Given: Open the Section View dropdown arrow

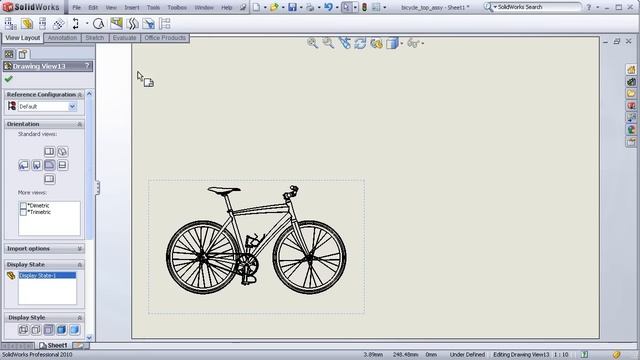Looking at the screenshot, I should pyautogui.click(x=87, y=24).
